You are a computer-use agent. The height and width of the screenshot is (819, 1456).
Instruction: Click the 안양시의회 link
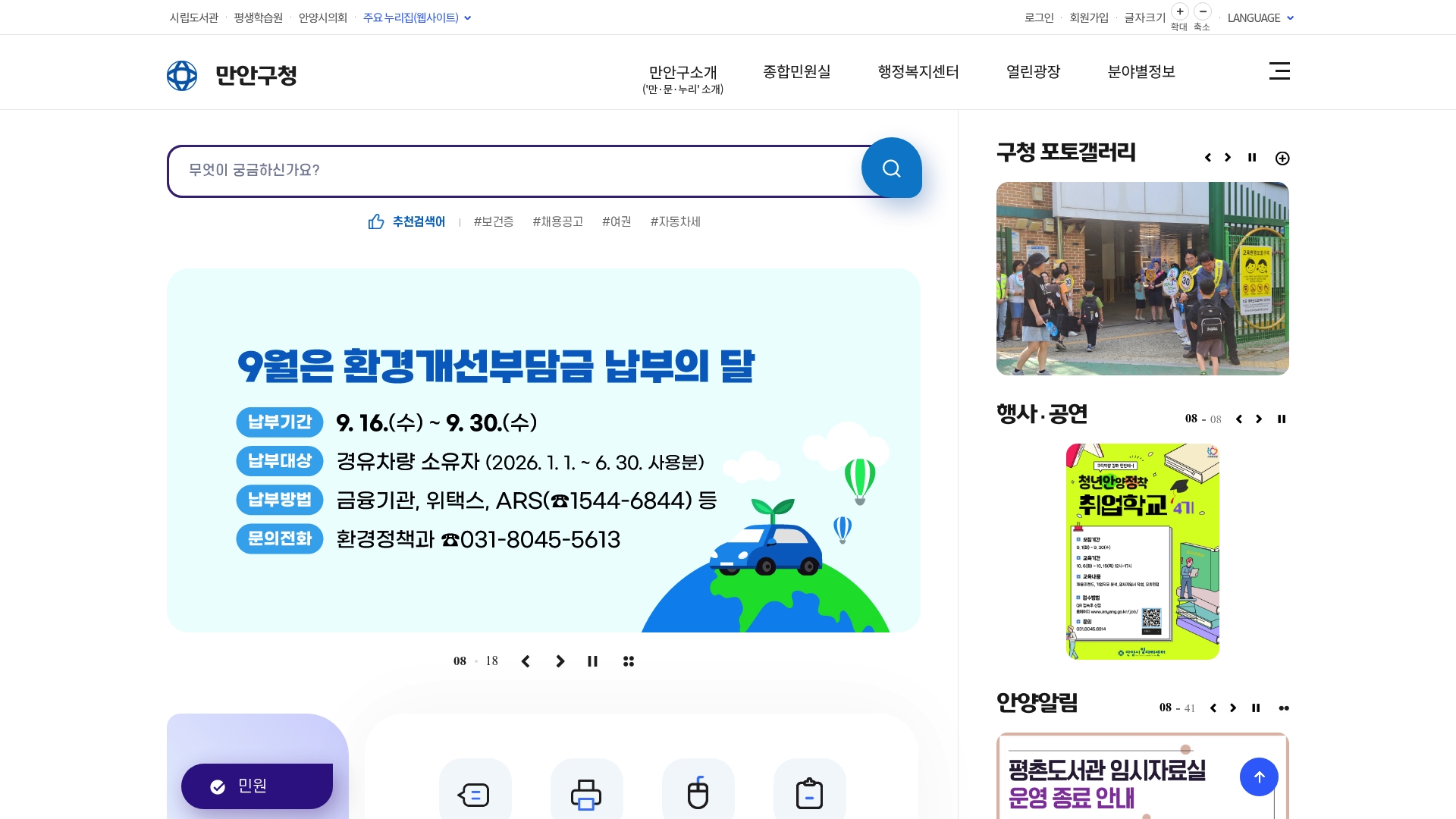coord(322,17)
